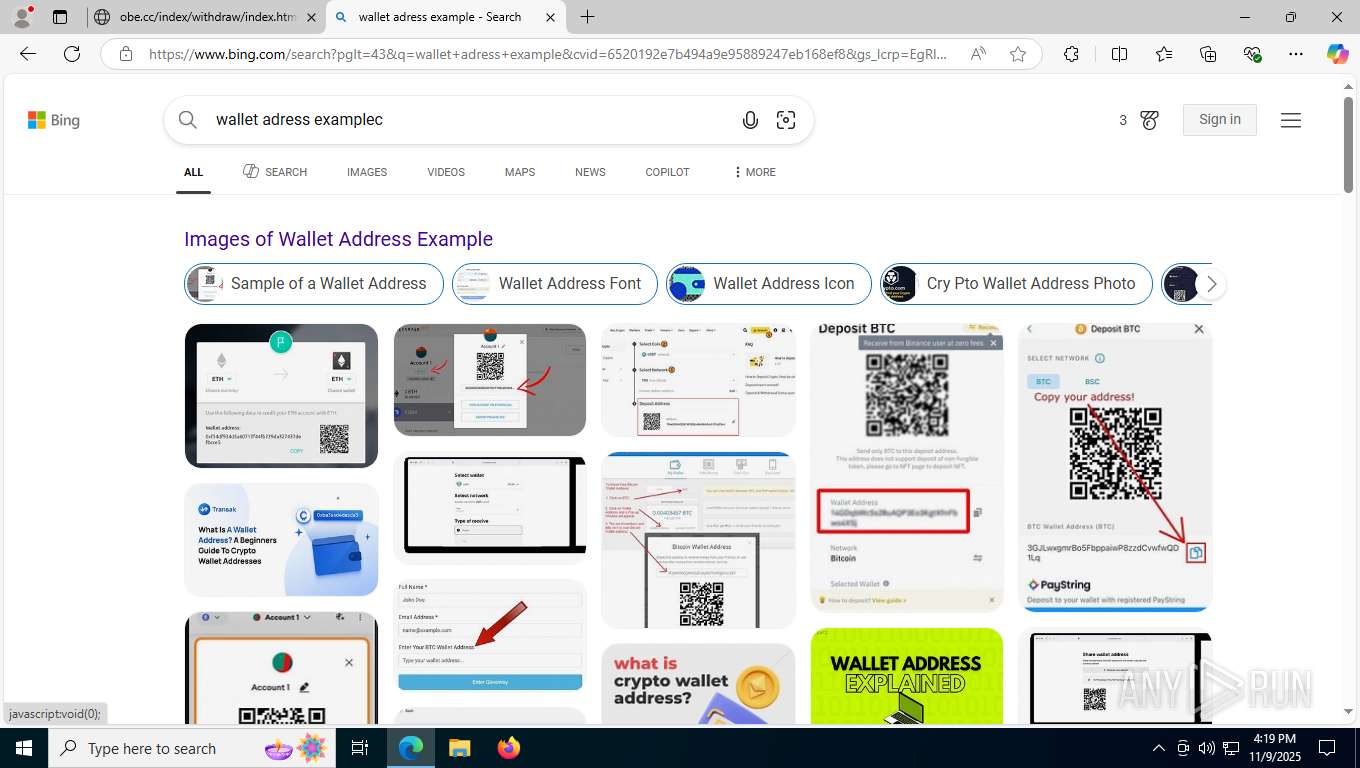Screen dimensions: 1360x768
Task: Open read aloud icon in address bar
Action: [978, 54]
